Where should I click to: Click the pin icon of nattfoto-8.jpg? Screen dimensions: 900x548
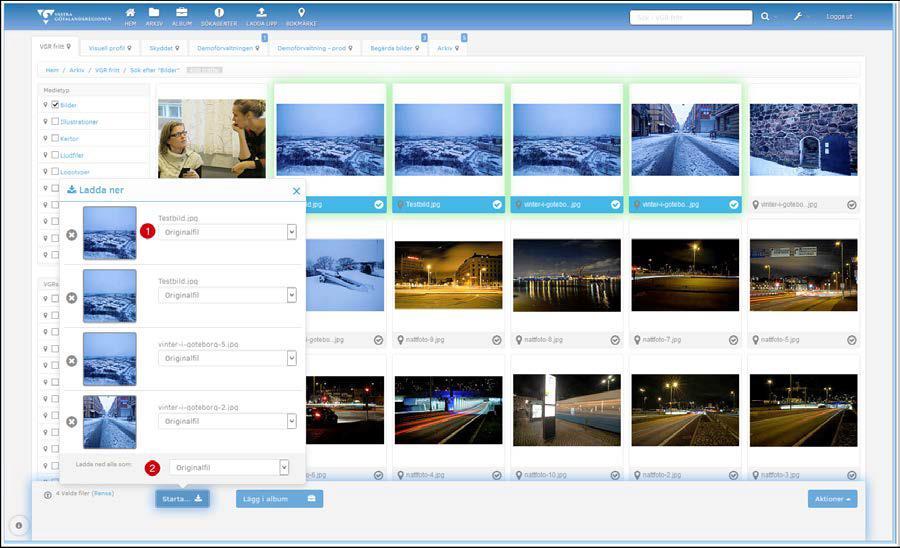pos(519,340)
